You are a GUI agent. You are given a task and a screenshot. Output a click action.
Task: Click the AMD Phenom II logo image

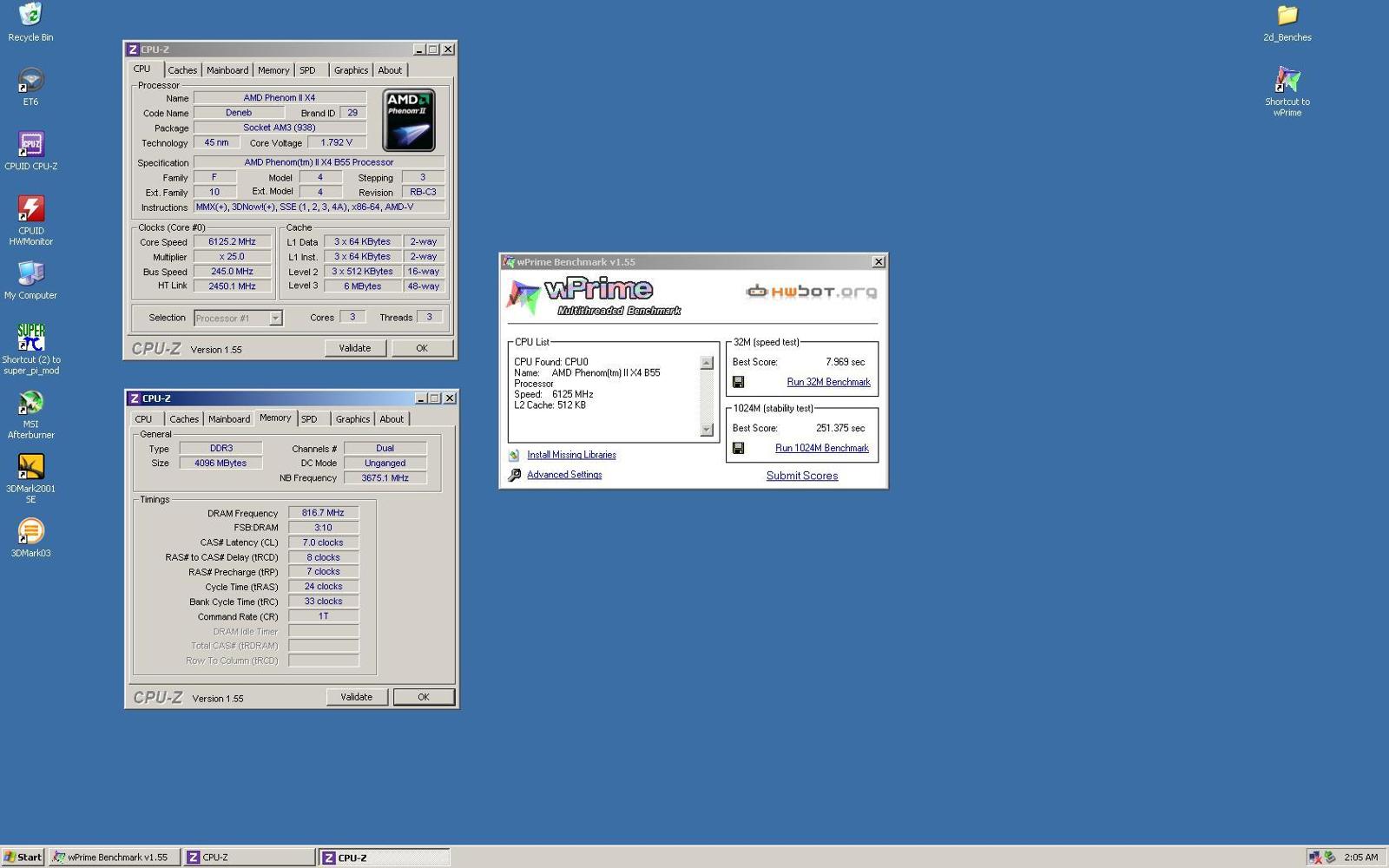click(x=408, y=120)
